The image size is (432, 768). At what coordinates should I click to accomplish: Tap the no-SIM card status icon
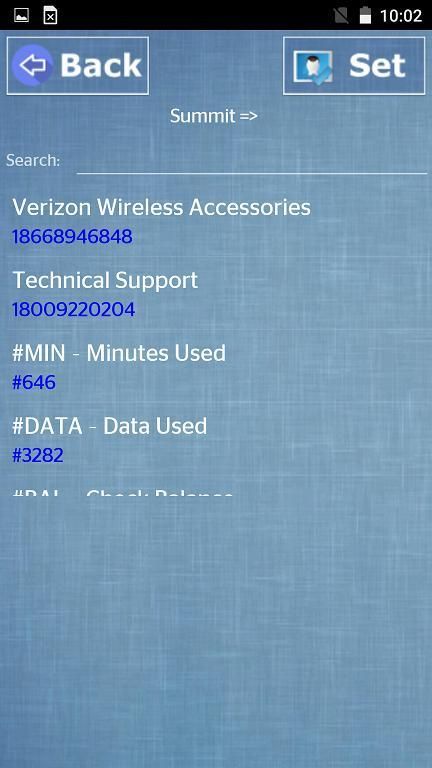coord(341,16)
